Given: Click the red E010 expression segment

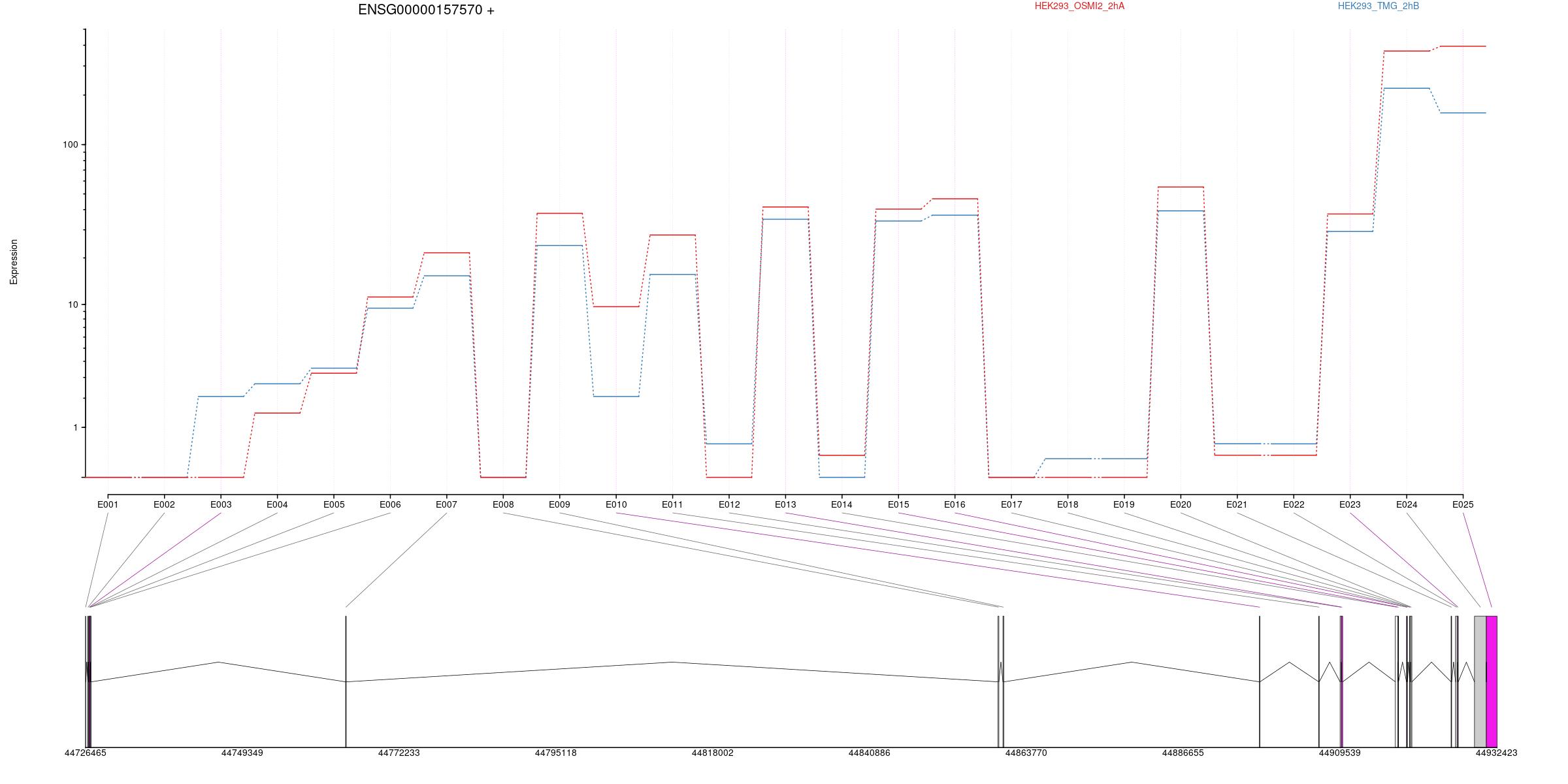Looking at the screenshot, I should point(616,306).
